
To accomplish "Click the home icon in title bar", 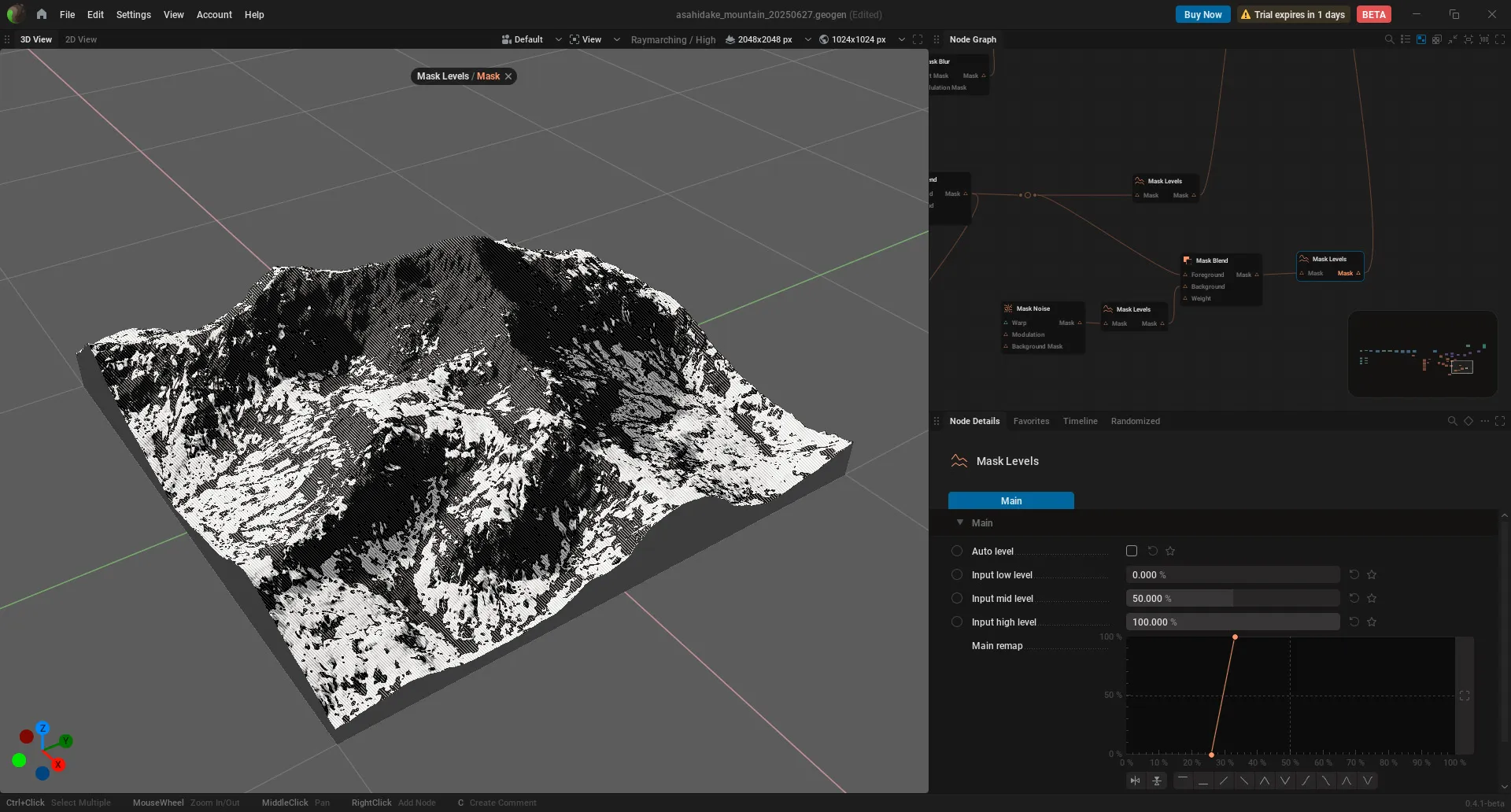I will pos(42,14).
